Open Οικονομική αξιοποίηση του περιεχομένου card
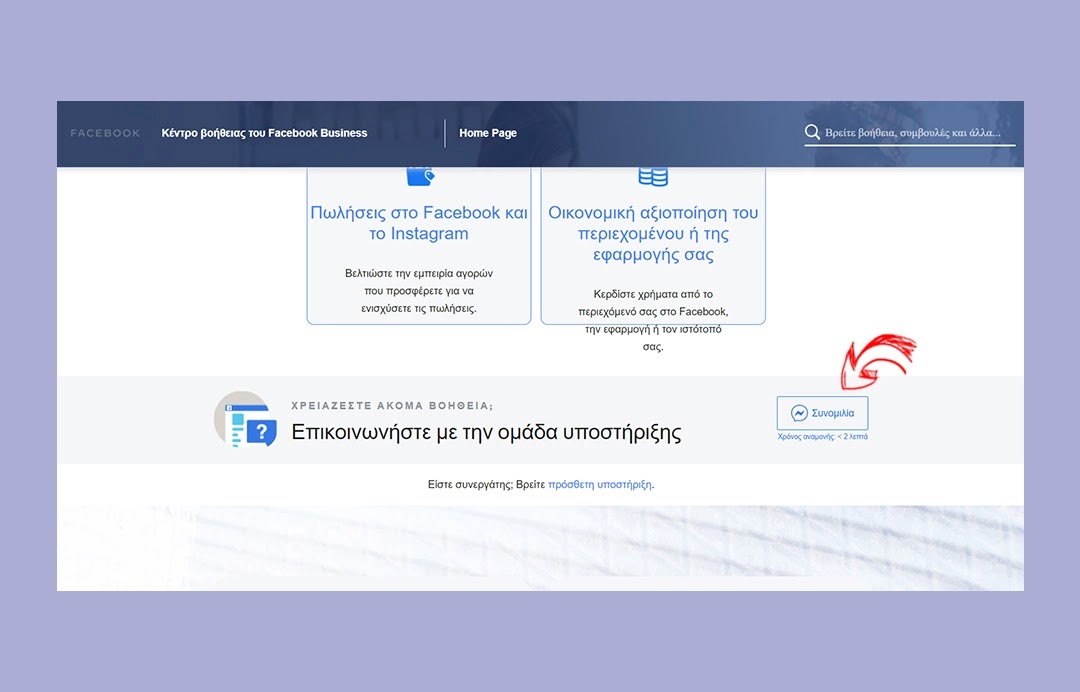 click(x=653, y=245)
